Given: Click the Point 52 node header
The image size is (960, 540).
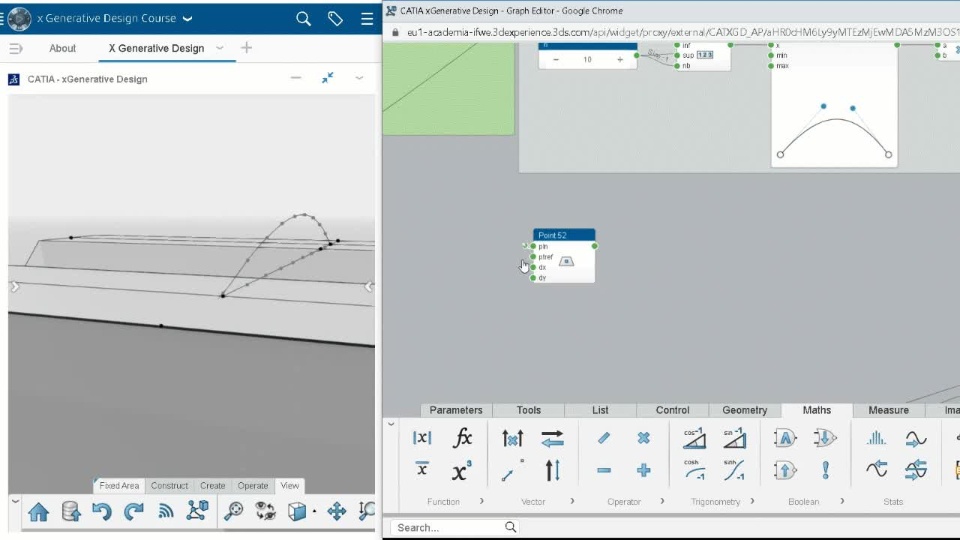Looking at the screenshot, I should 564,235.
